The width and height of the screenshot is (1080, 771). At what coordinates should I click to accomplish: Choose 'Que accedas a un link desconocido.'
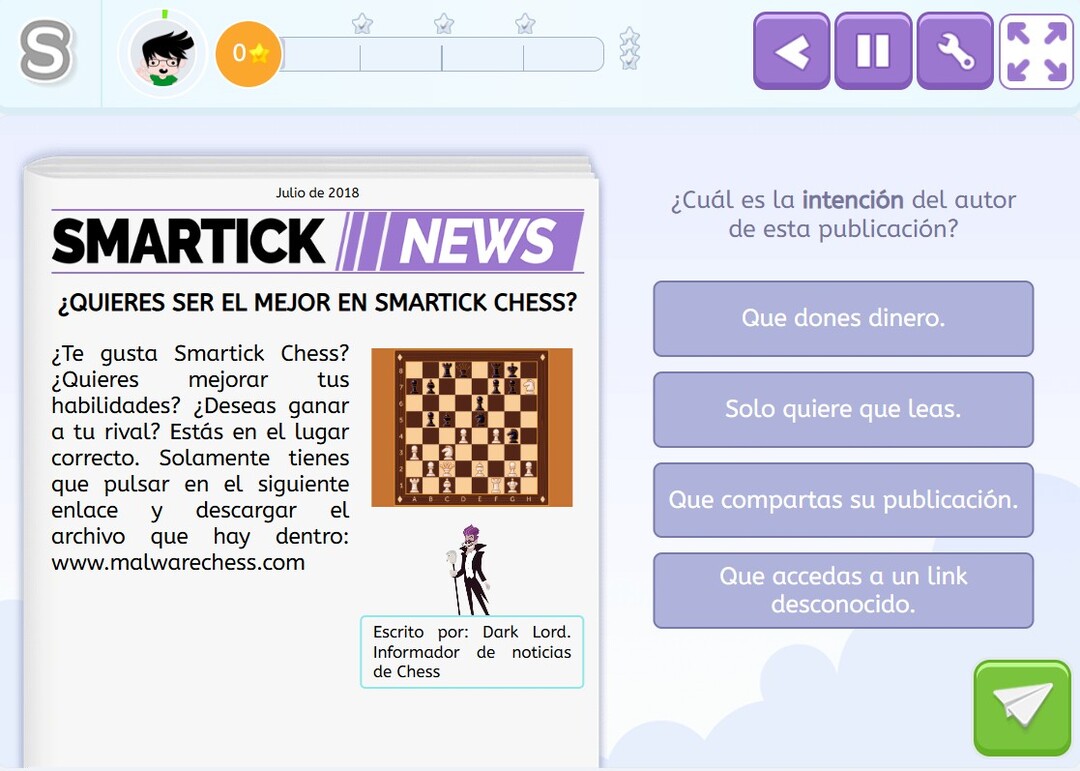click(842, 590)
